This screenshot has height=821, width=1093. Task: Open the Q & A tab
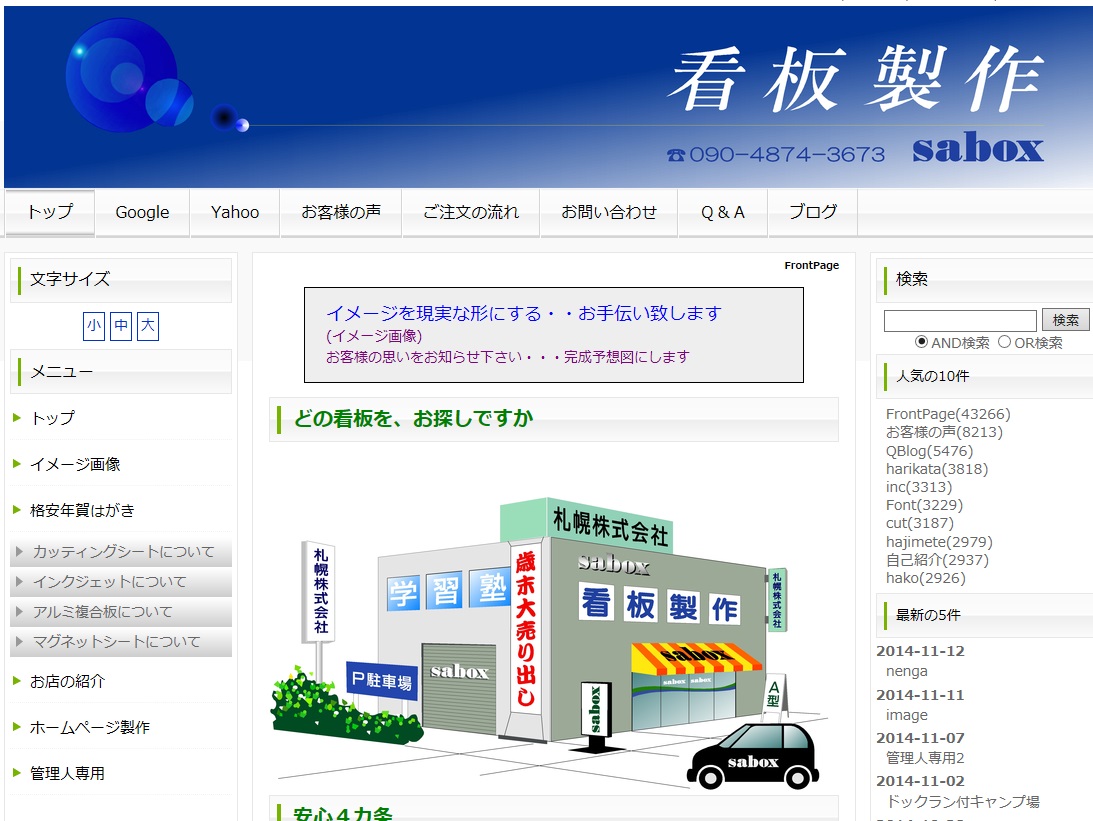click(x=723, y=212)
